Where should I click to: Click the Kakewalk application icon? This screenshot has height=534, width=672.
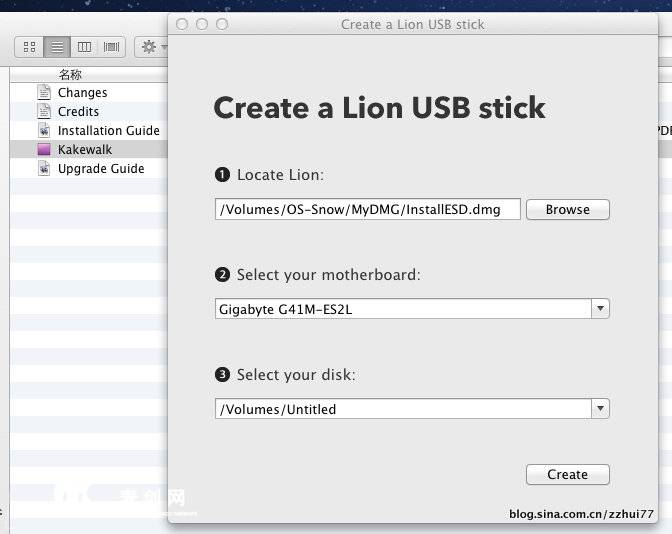[44, 149]
